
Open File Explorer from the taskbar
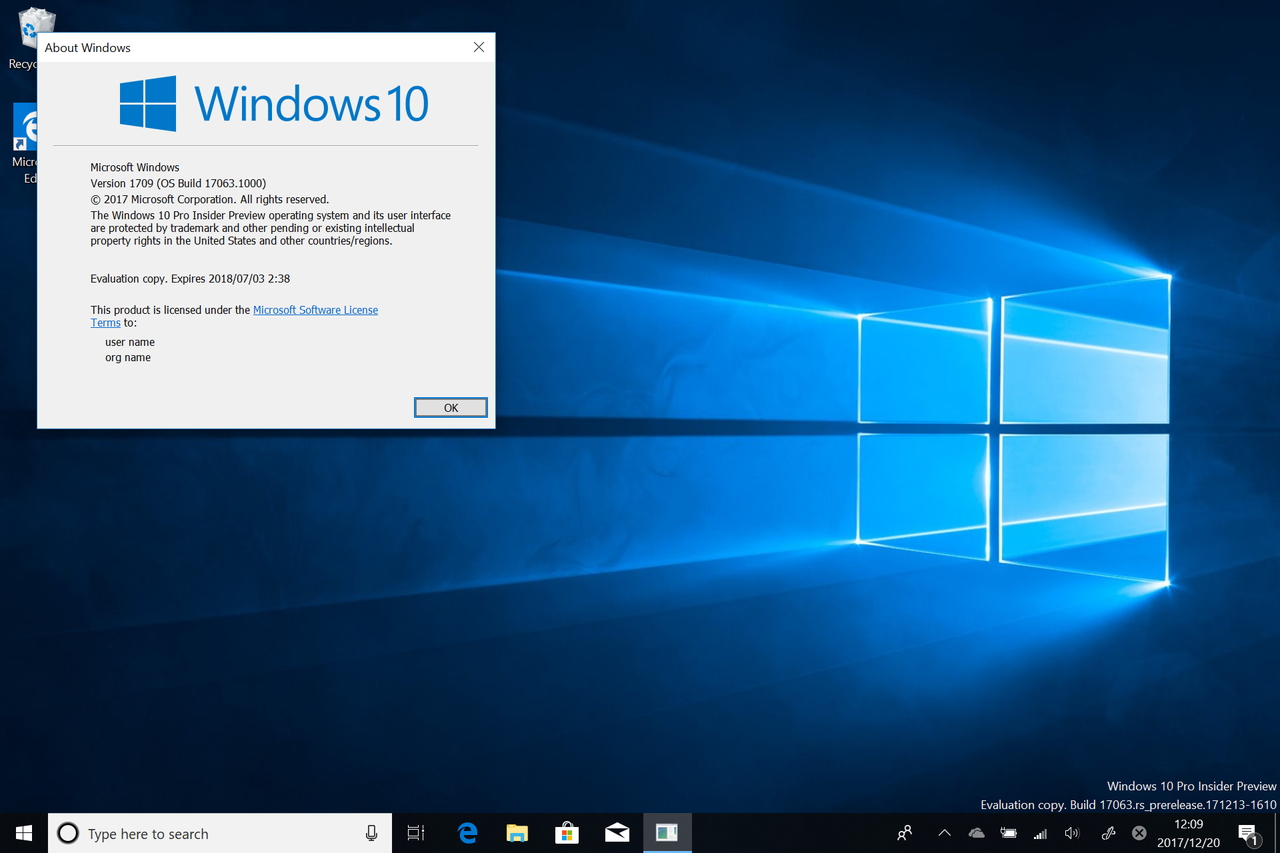pos(516,832)
